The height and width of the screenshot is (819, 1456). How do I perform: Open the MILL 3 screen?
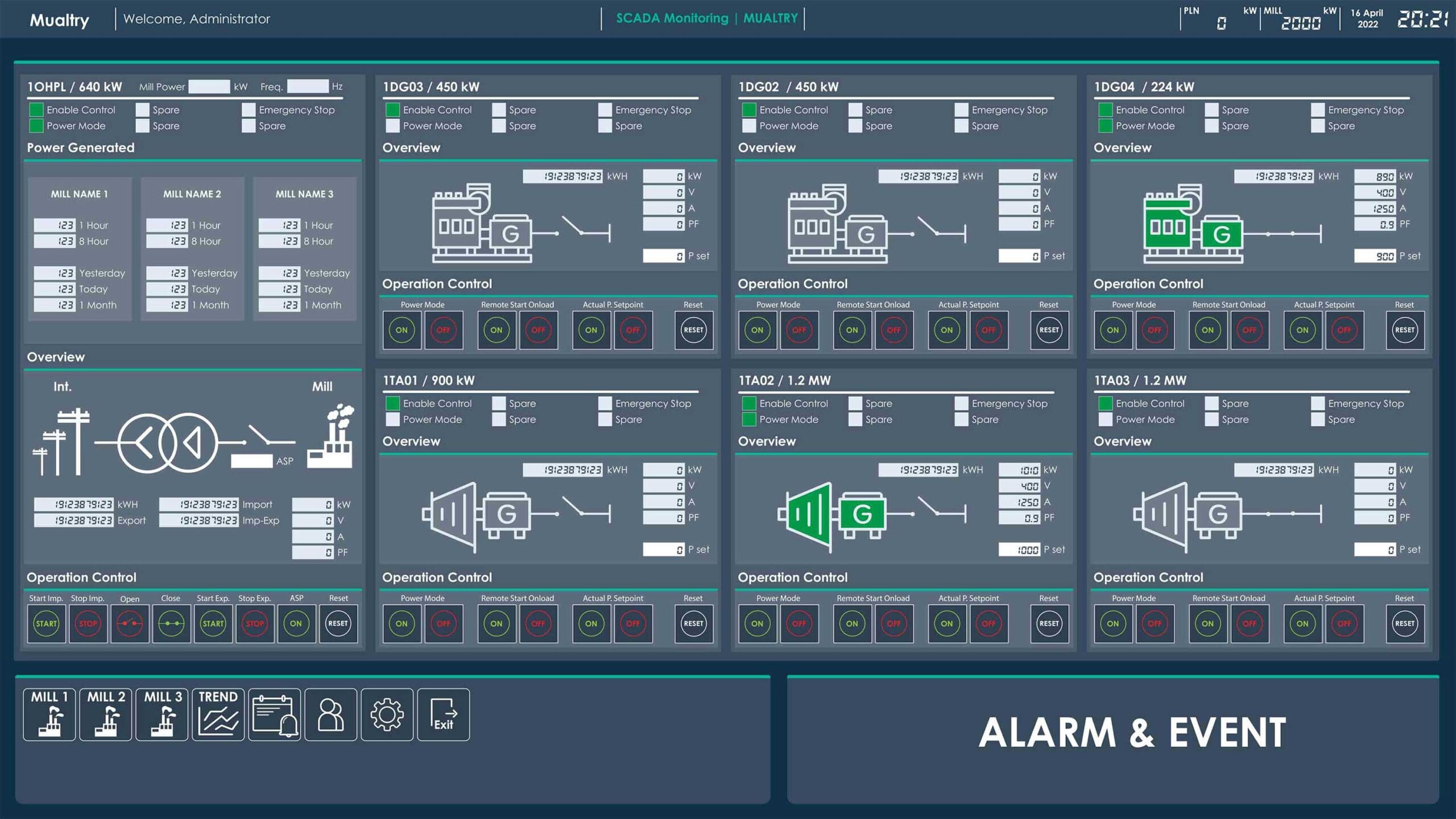point(162,714)
